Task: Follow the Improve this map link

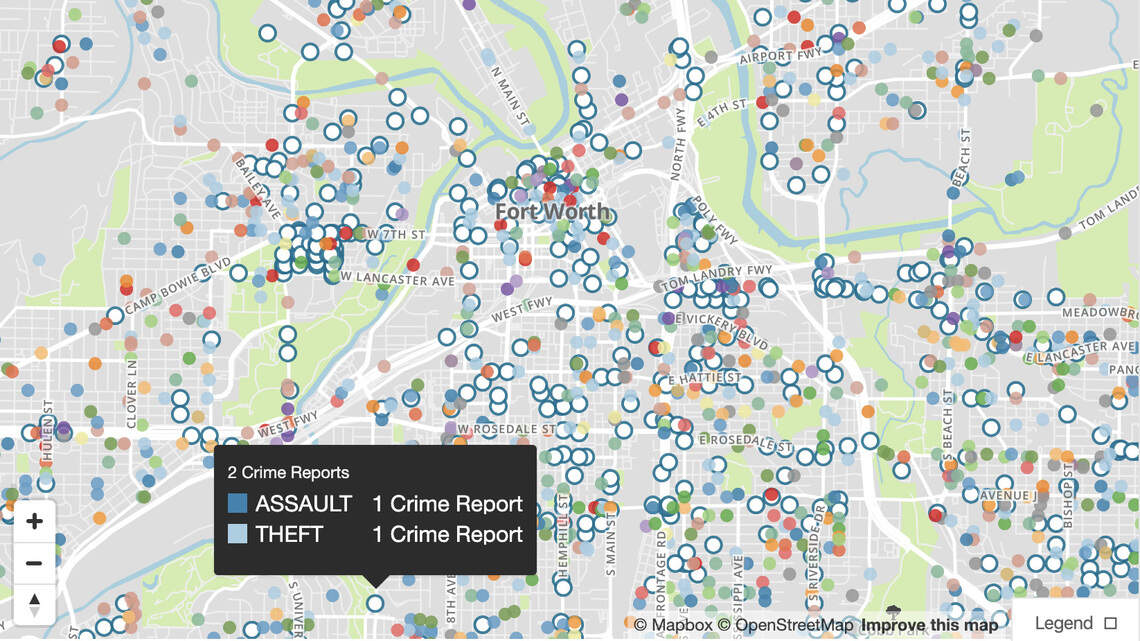Action: point(929,625)
